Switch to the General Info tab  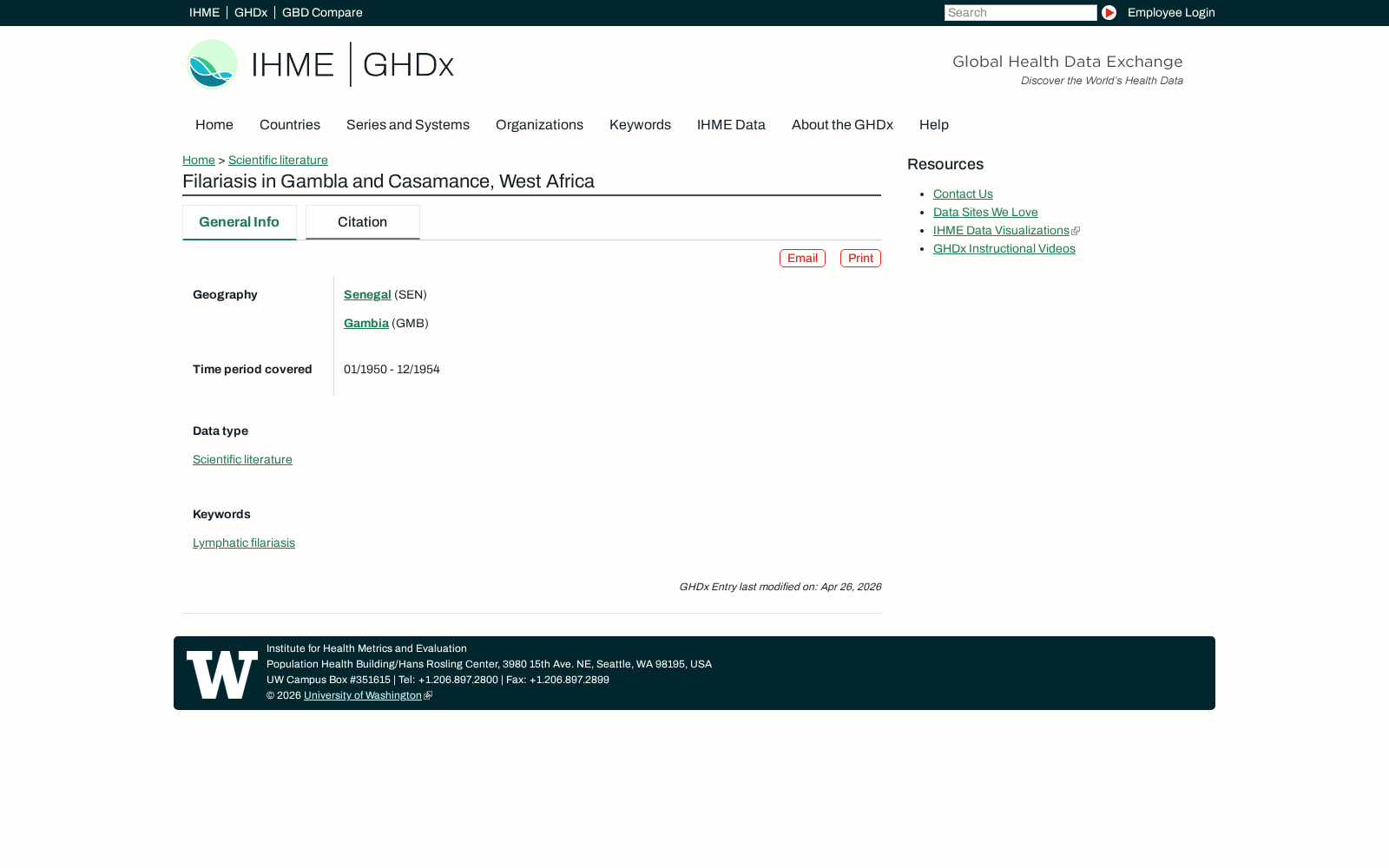pos(239,222)
